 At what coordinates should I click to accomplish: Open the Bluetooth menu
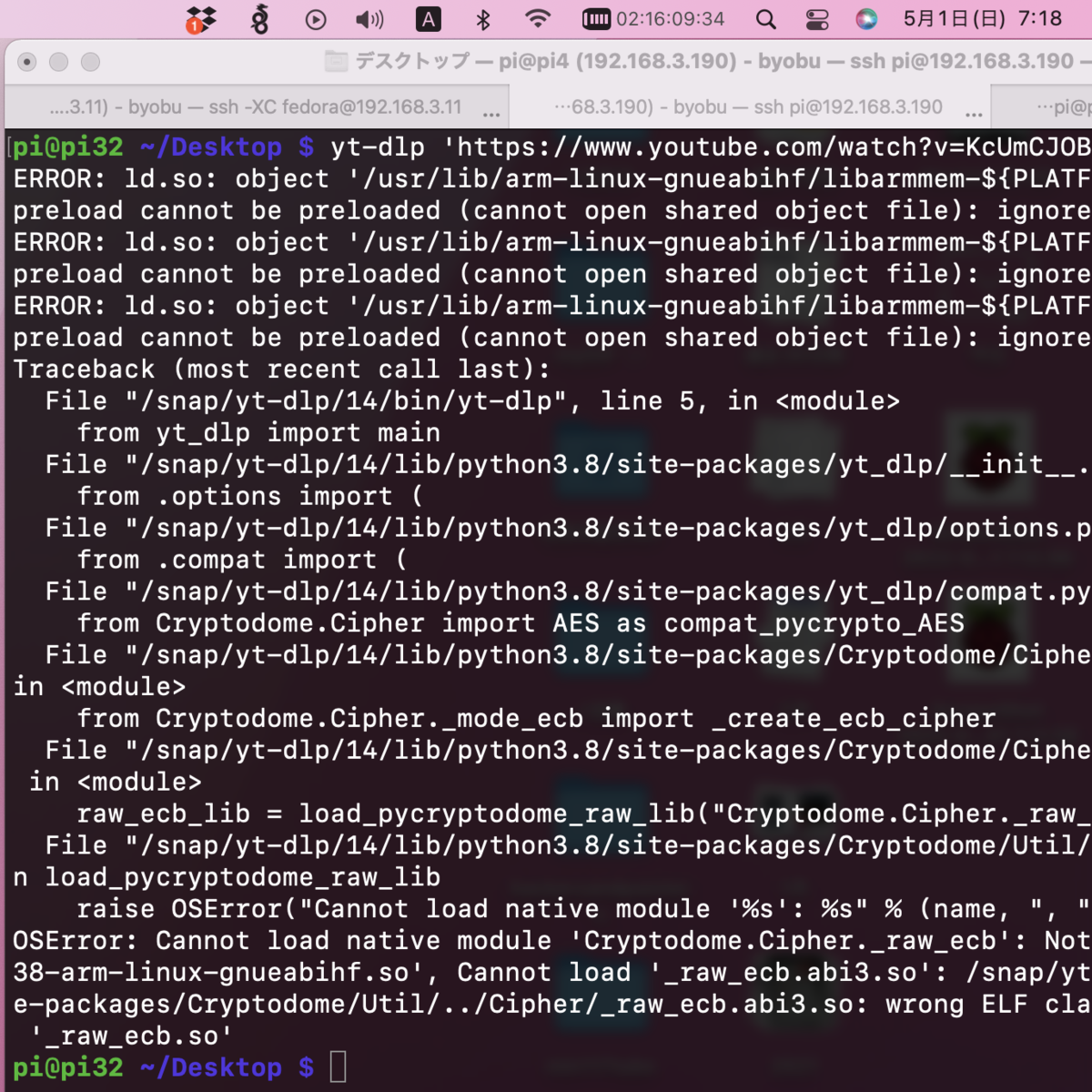point(484,19)
